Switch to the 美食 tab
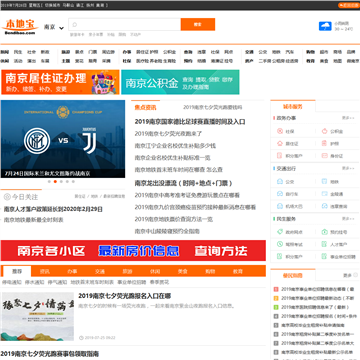Viewport: 360px width, 360px height. 183,271
